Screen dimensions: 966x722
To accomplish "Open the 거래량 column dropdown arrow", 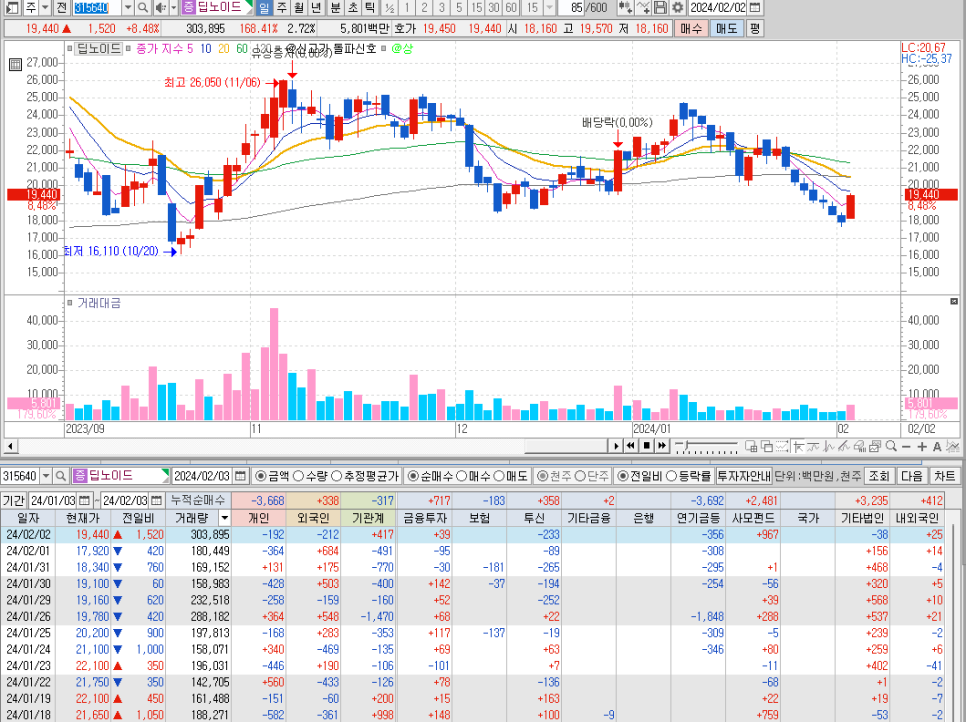I will (224, 518).
